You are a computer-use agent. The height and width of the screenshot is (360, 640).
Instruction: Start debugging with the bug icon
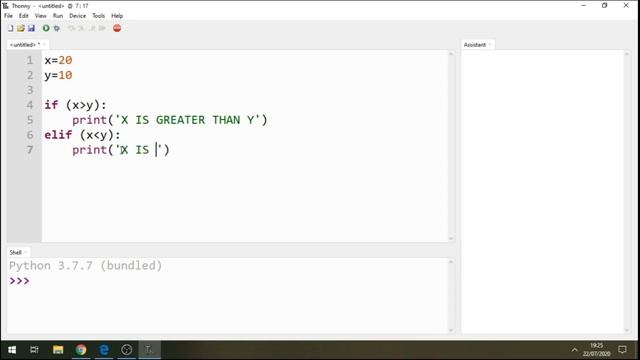click(57, 28)
